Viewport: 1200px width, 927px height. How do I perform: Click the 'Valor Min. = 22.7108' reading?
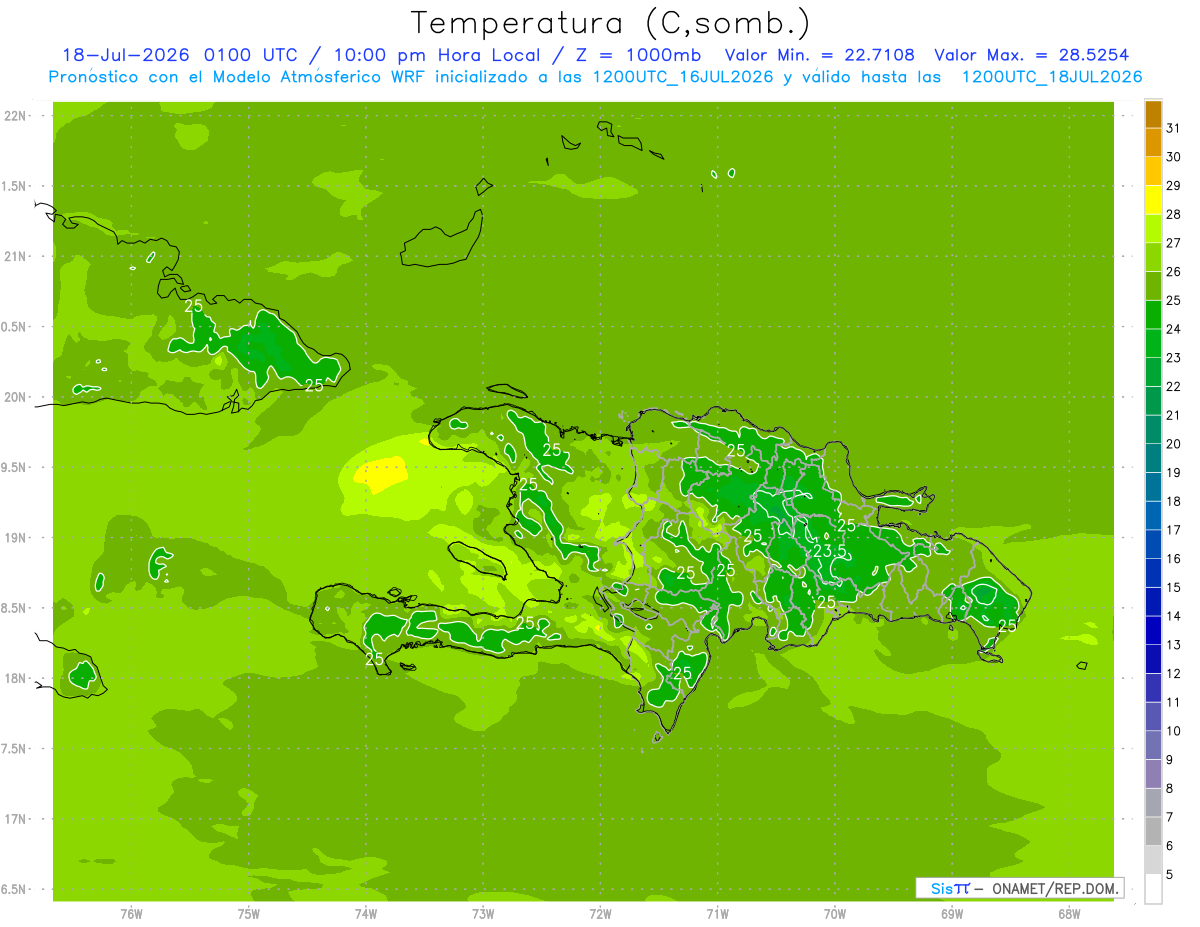(819, 55)
